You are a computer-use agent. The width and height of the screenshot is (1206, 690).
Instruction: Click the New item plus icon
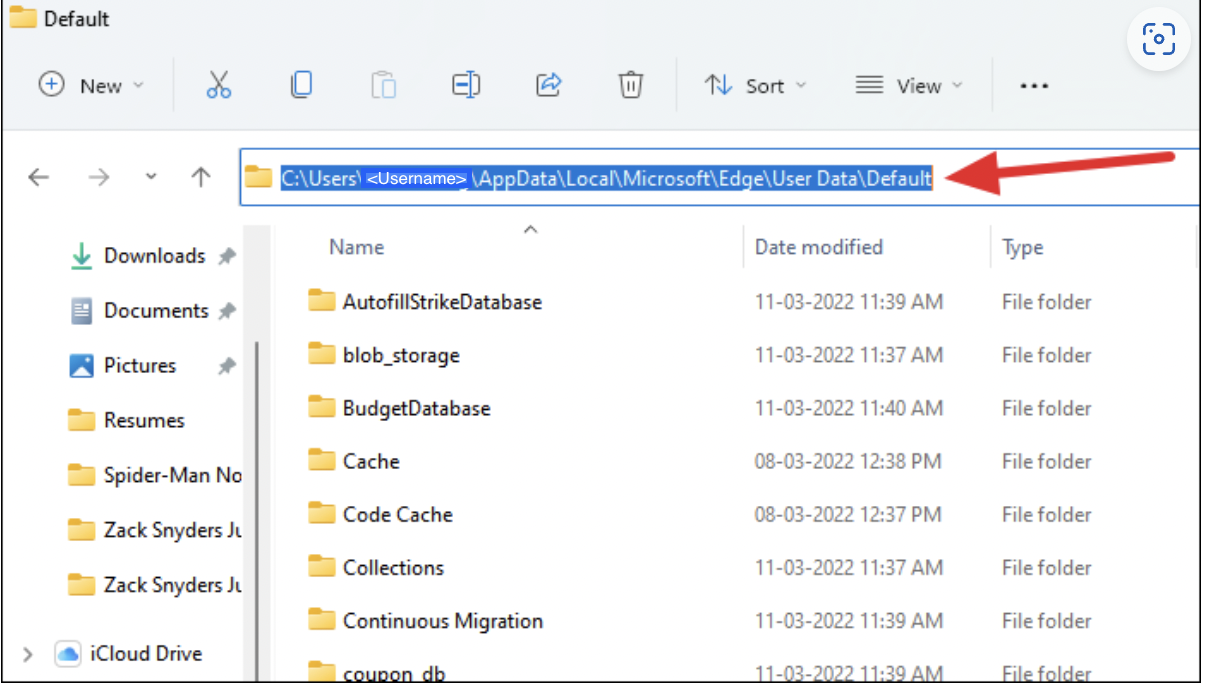click(51, 85)
